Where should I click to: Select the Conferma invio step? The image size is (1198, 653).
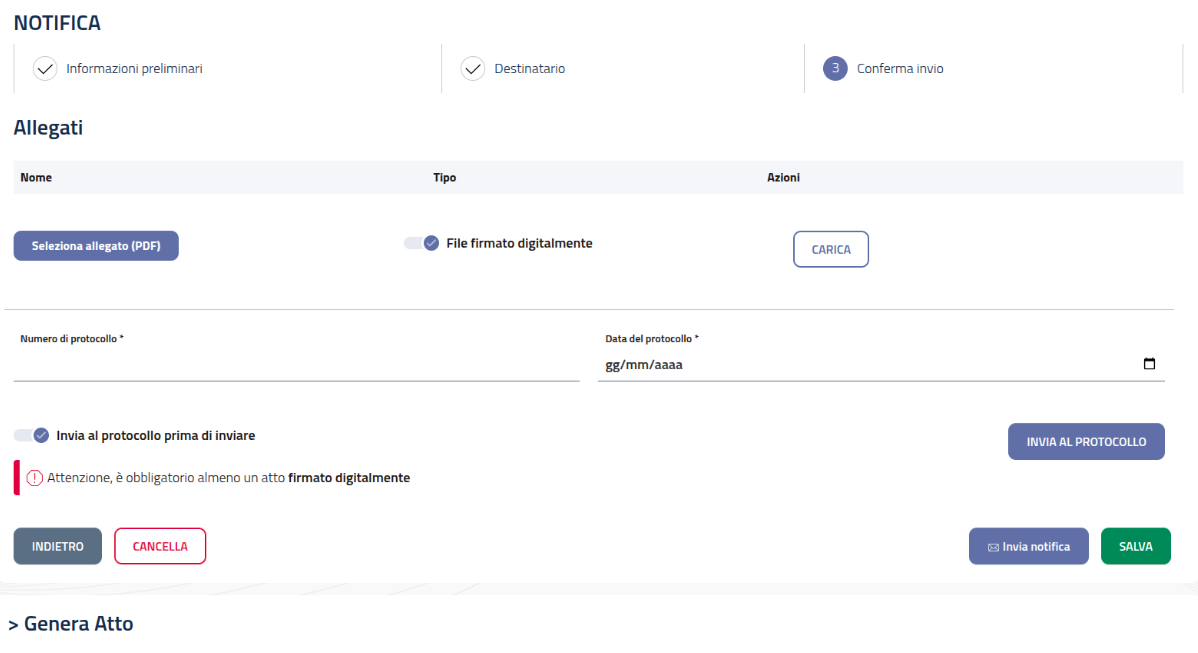900,69
